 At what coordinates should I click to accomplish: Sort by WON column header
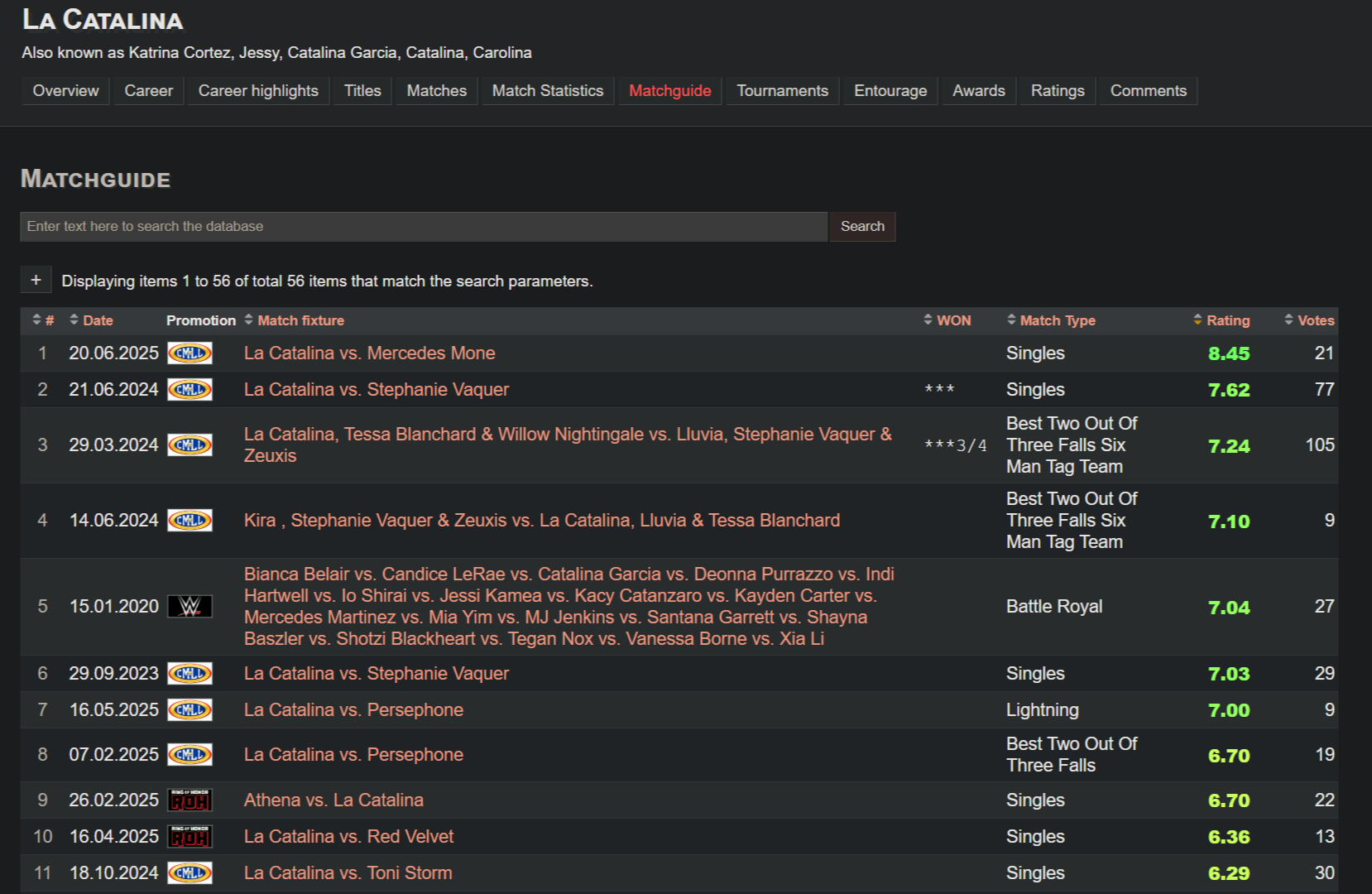point(947,320)
